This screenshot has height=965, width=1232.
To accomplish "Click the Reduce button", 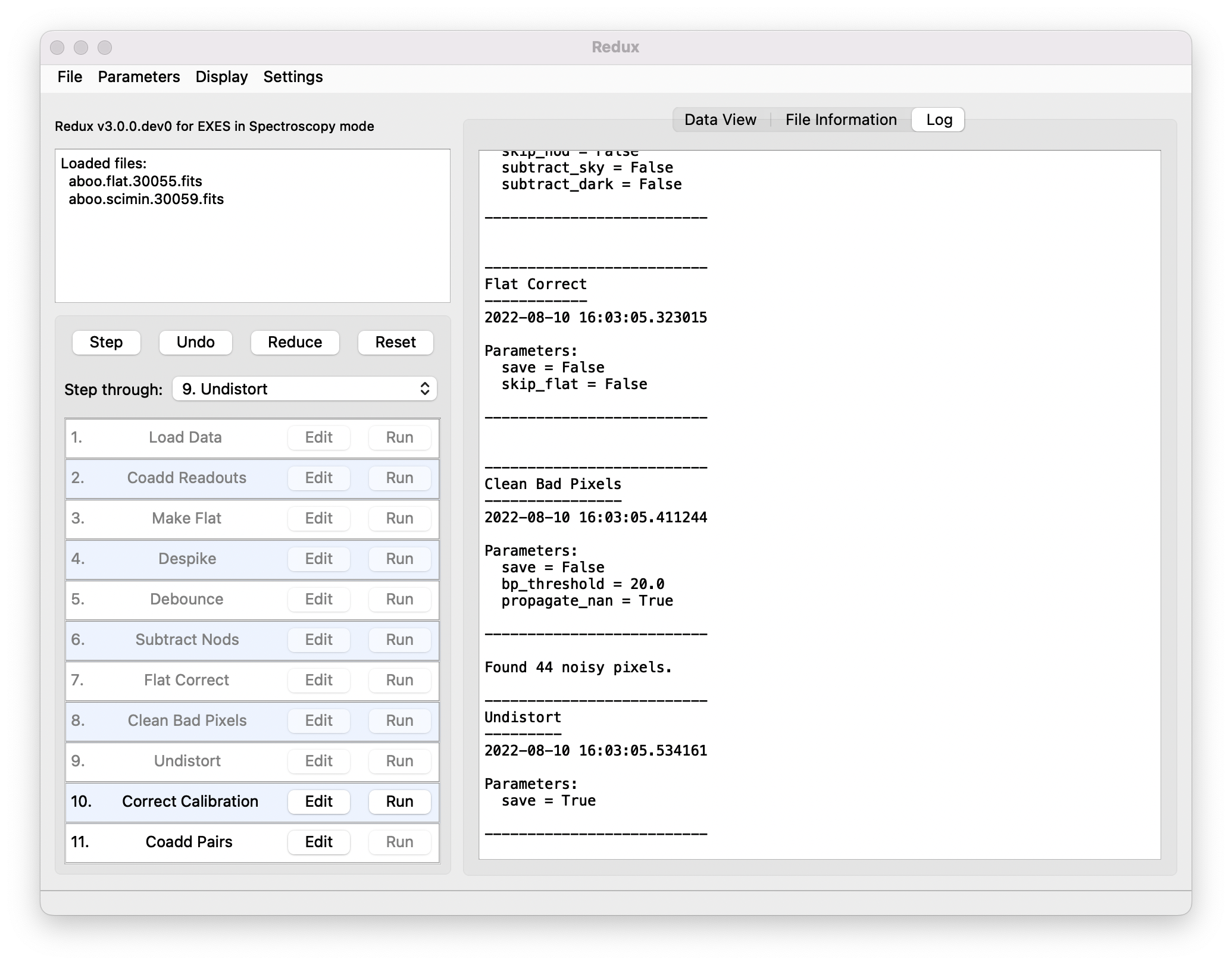I will (x=295, y=342).
